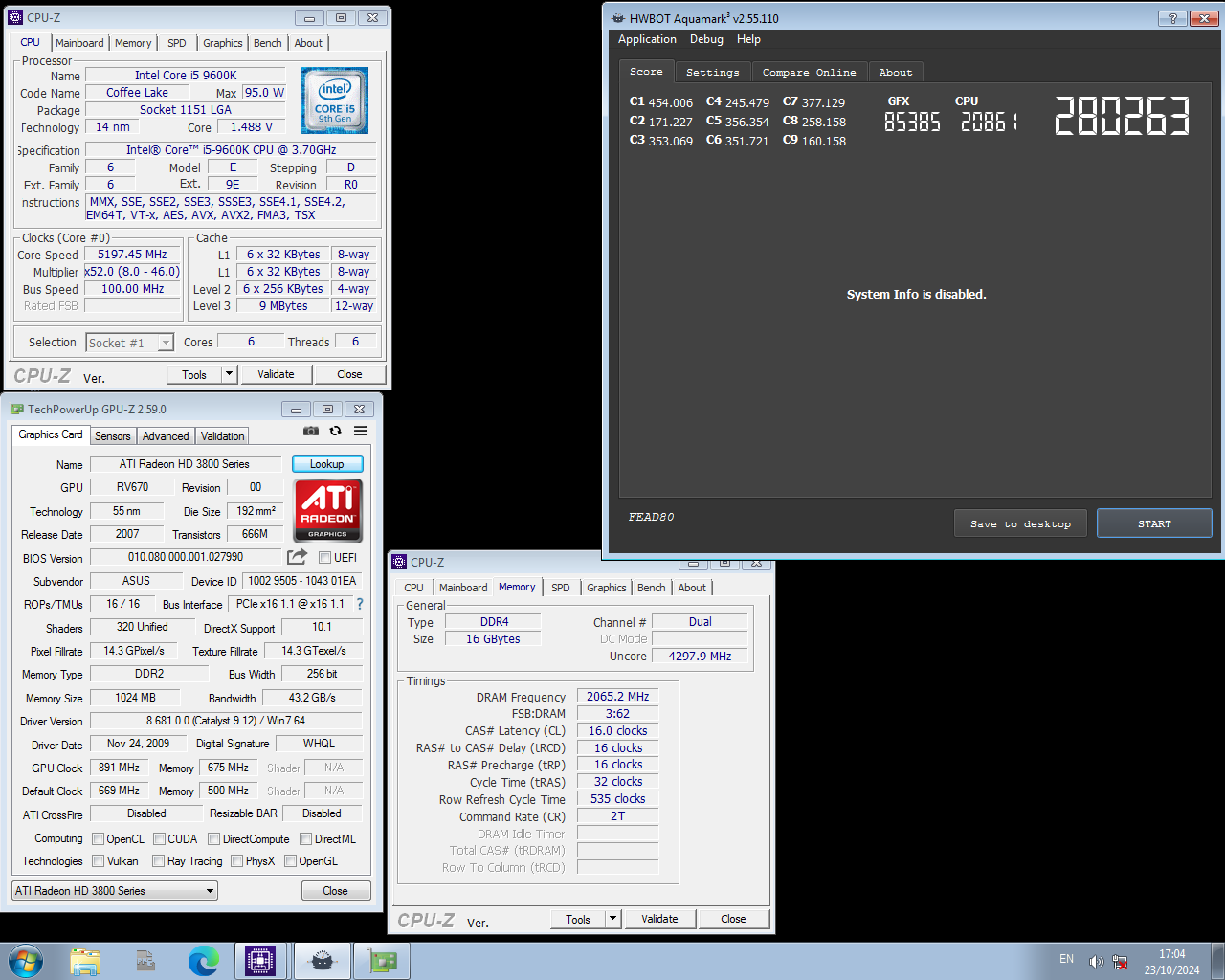This screenshot has height=980, width=1225.
Task: Expand the Tools dropdown arrow in the CPU window
Action: [x=229, y=374]
